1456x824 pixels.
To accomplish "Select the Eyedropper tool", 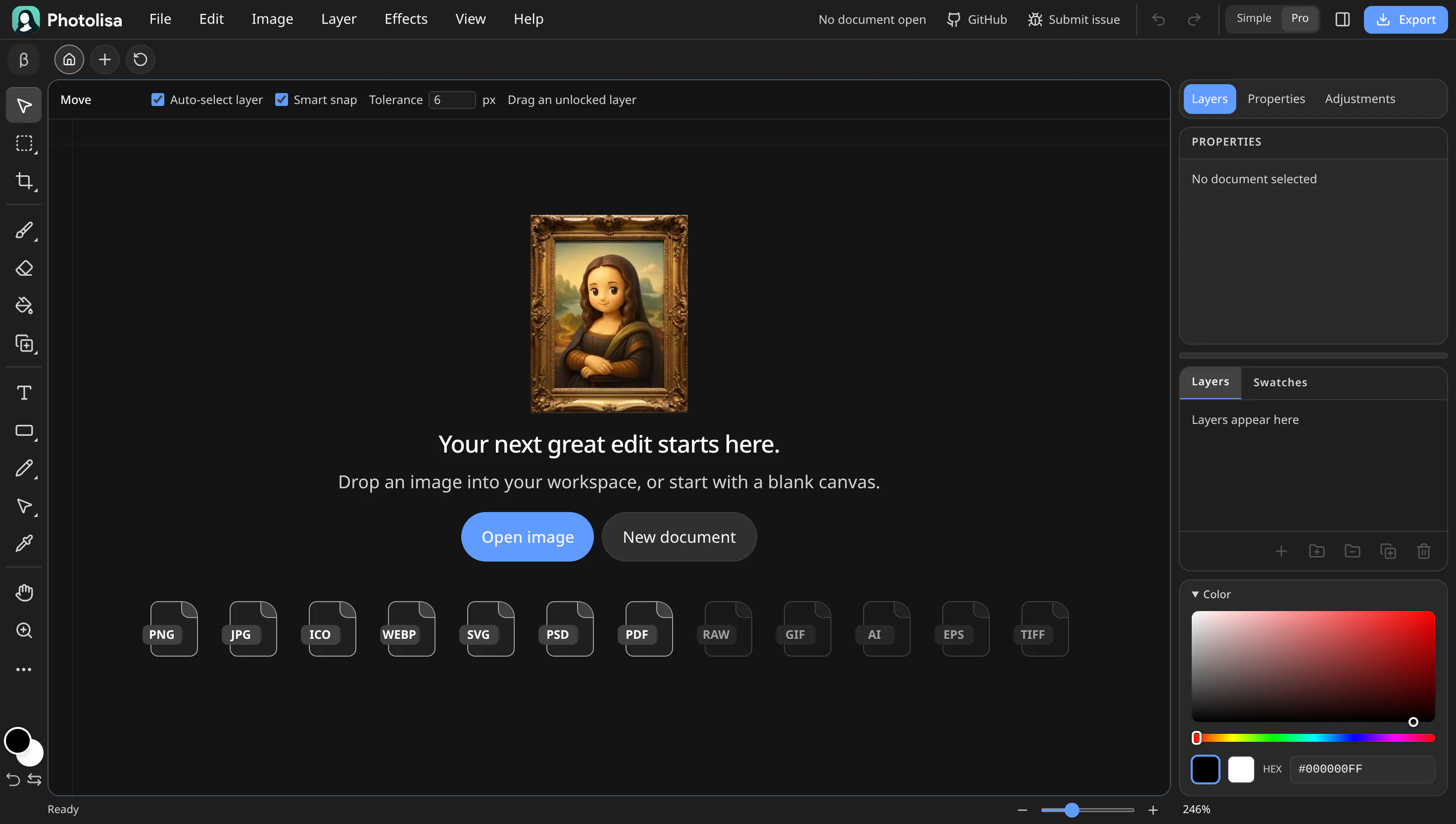I will [24, 543].
